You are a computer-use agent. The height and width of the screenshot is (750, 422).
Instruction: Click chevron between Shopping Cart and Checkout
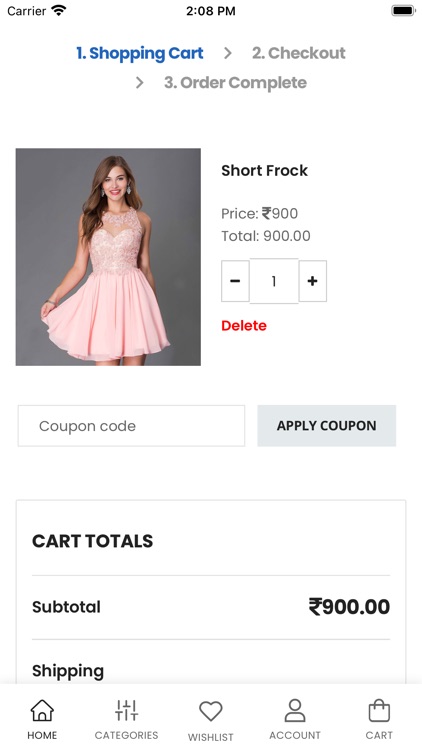point(228,53)
